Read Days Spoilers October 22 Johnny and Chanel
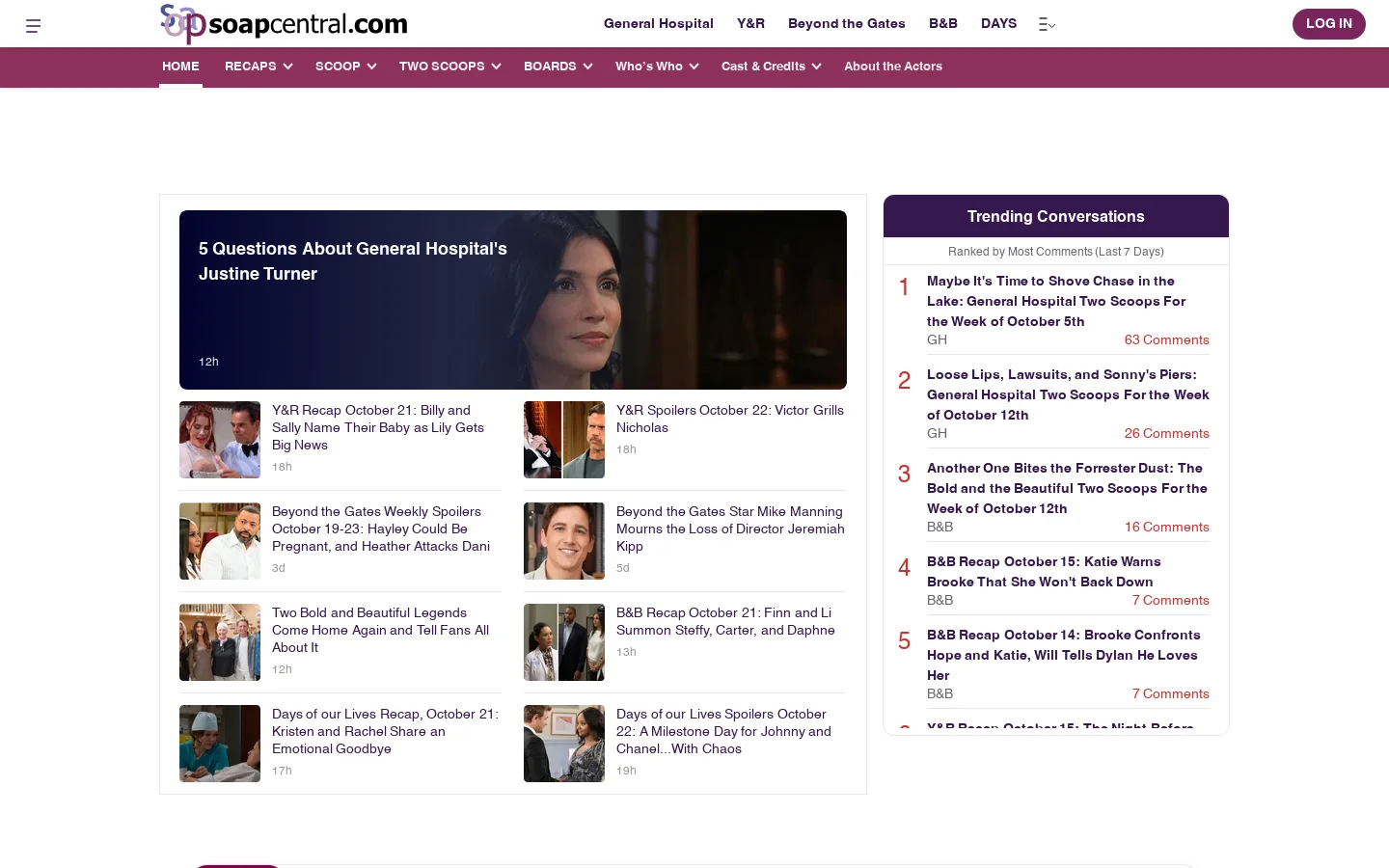The width and height of the screenshot is (1389, 868). [x=723, y=731]
